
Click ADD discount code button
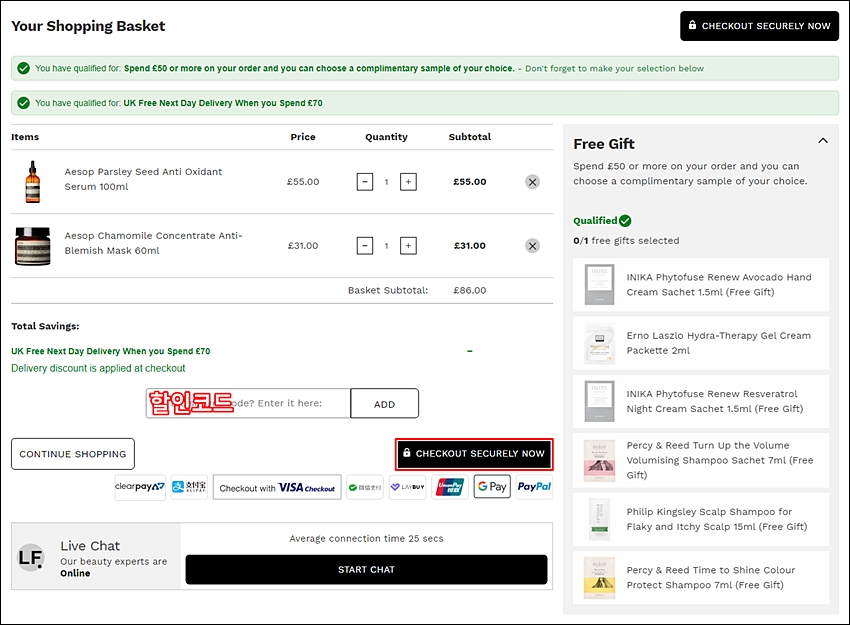pyautogui.click(x=384, y=404)
